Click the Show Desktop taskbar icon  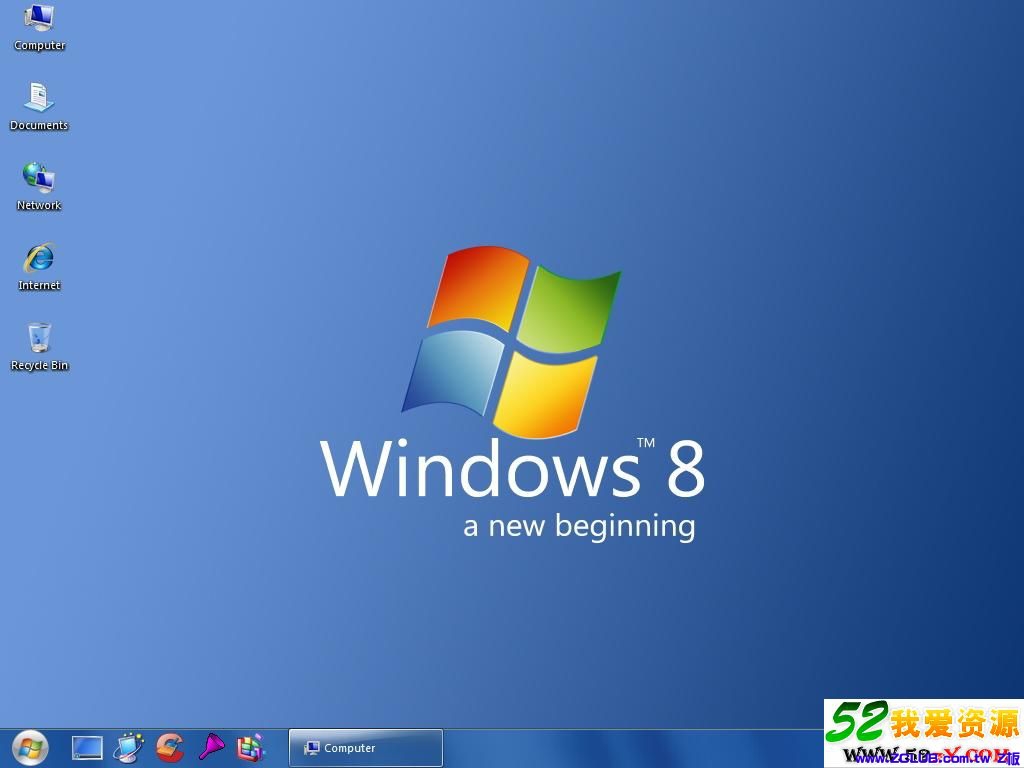[87, 748]
